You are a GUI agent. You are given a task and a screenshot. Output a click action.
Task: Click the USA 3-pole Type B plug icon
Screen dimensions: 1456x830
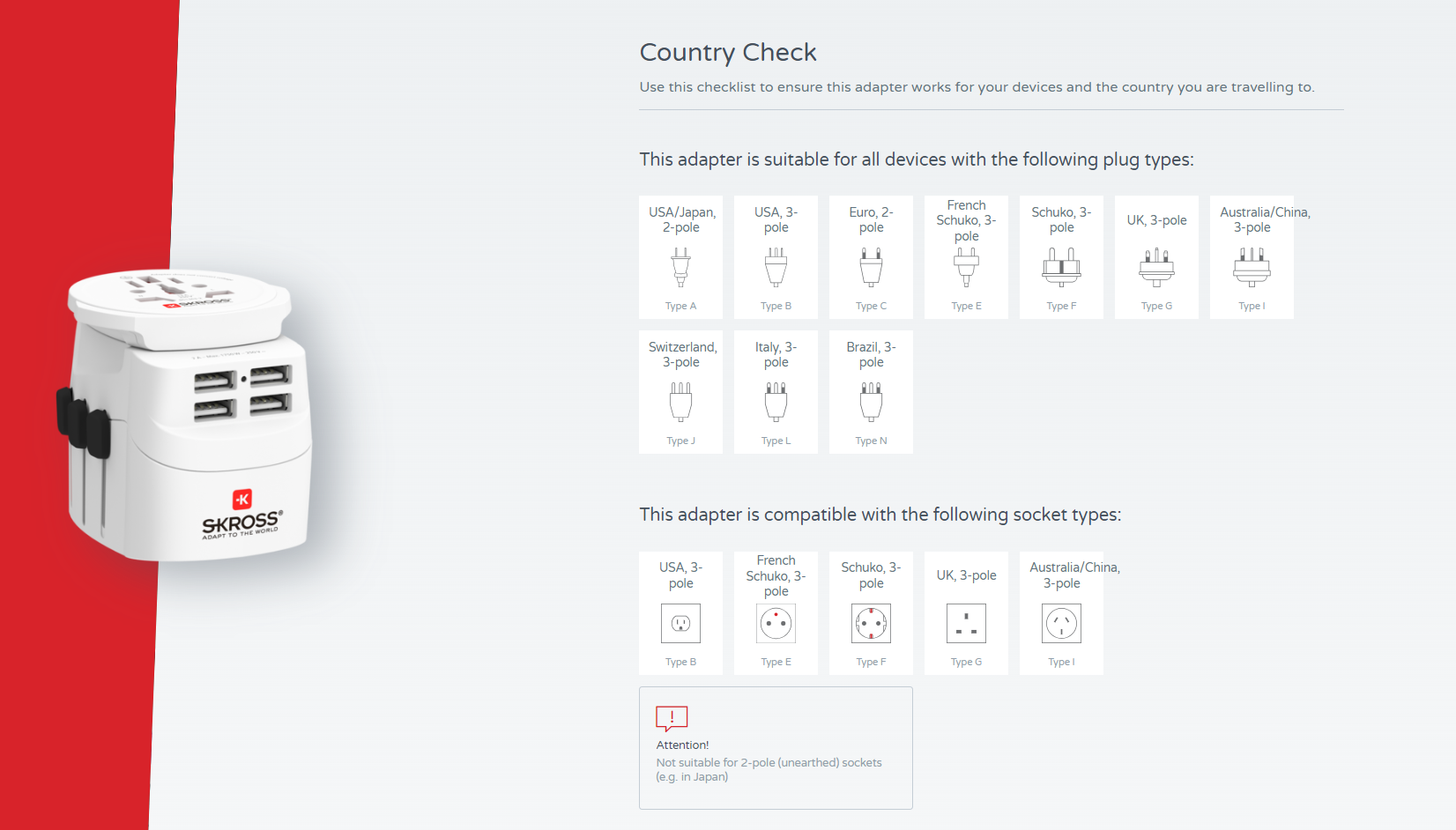(776, 267)
